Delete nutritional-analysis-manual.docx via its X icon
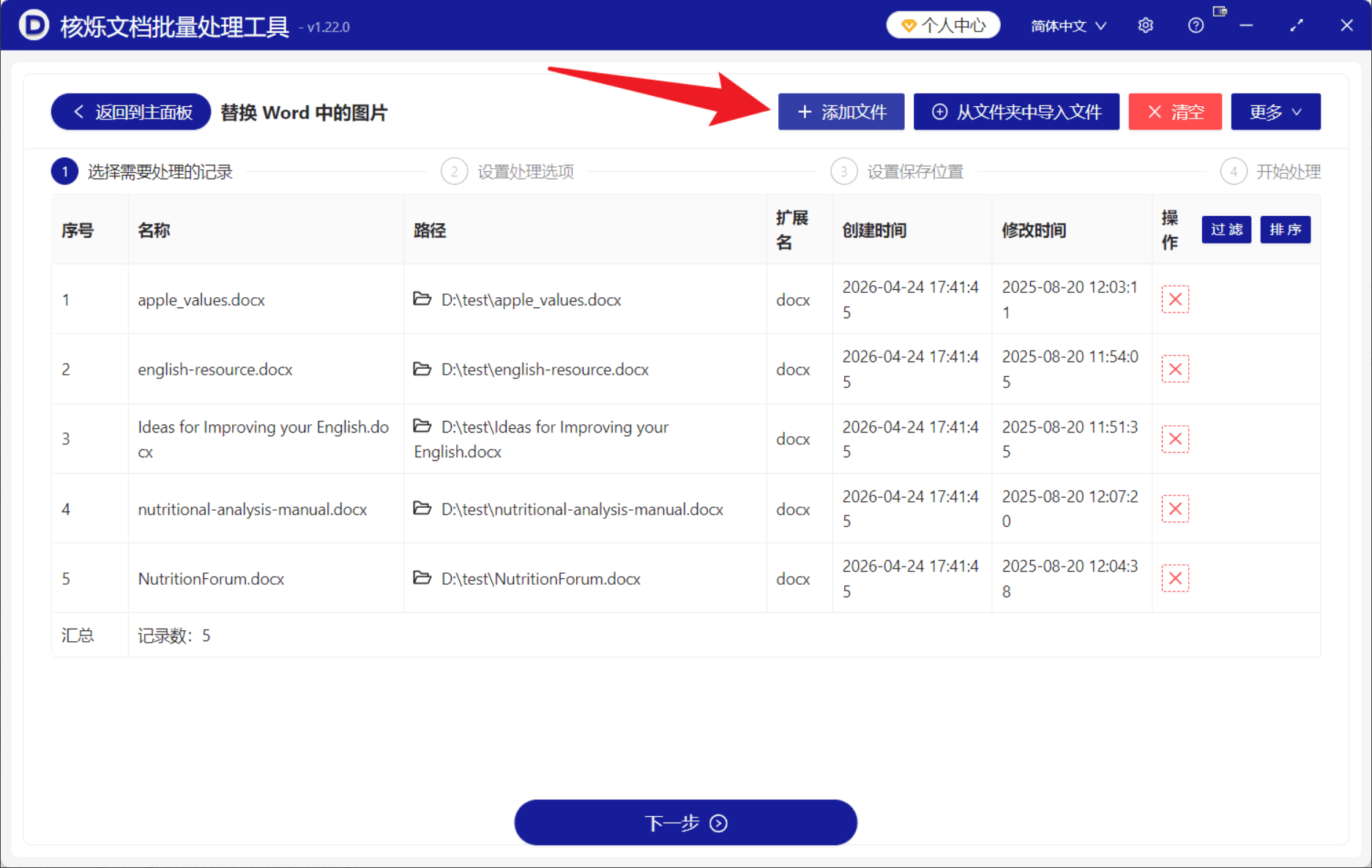The height and width of the screenshot is (868, 1372). pyautogui.click(x=1175, y=508)
